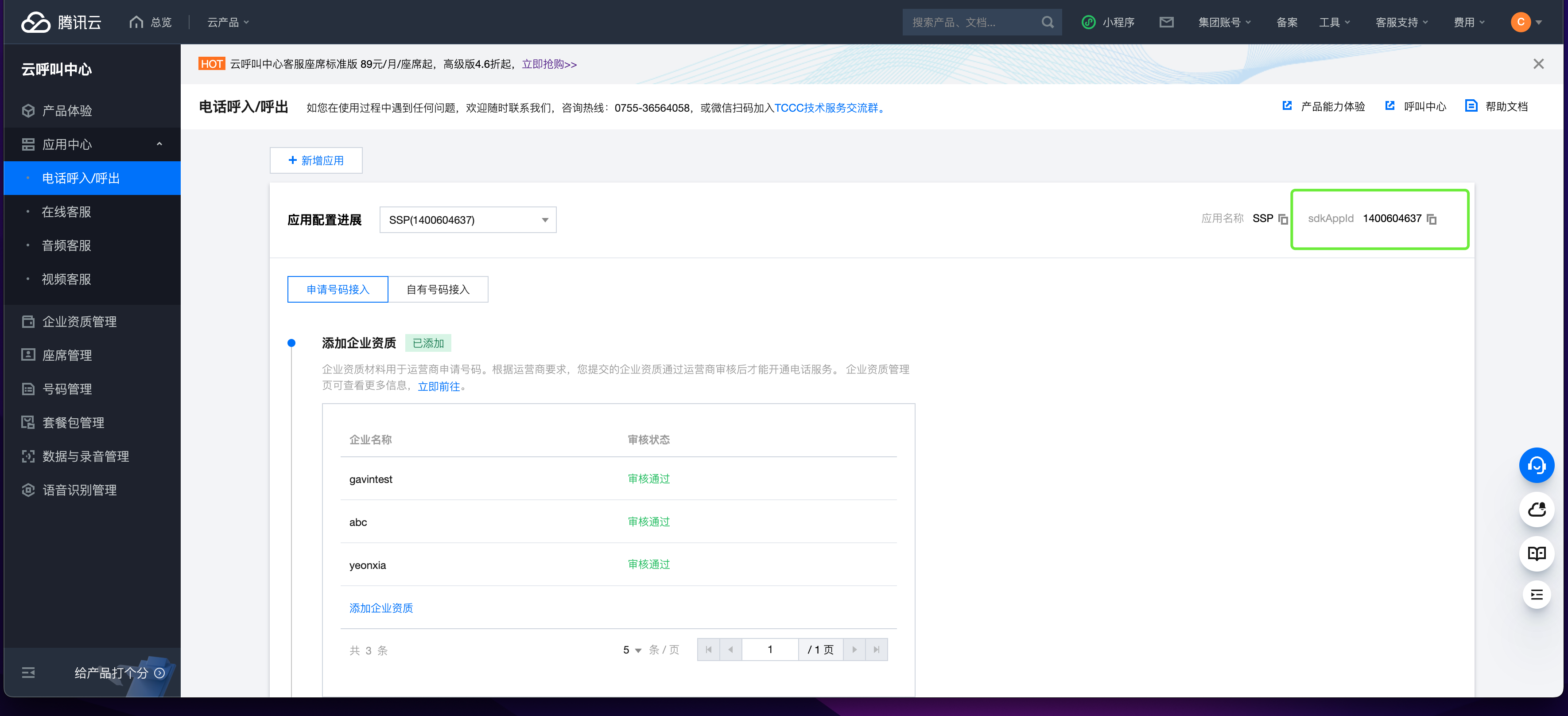Collapse the 应用中心 sidebar section
The width and height of the screenshot is (1568, 716).
pyautogui.click(x=159, y=144)
